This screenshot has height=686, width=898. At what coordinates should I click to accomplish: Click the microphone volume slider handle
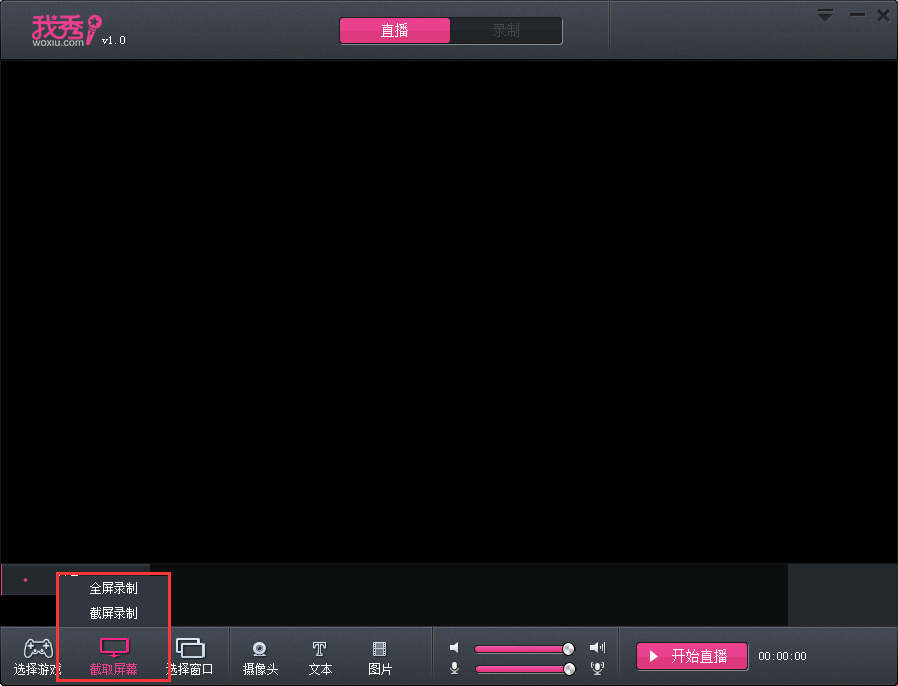569,668
